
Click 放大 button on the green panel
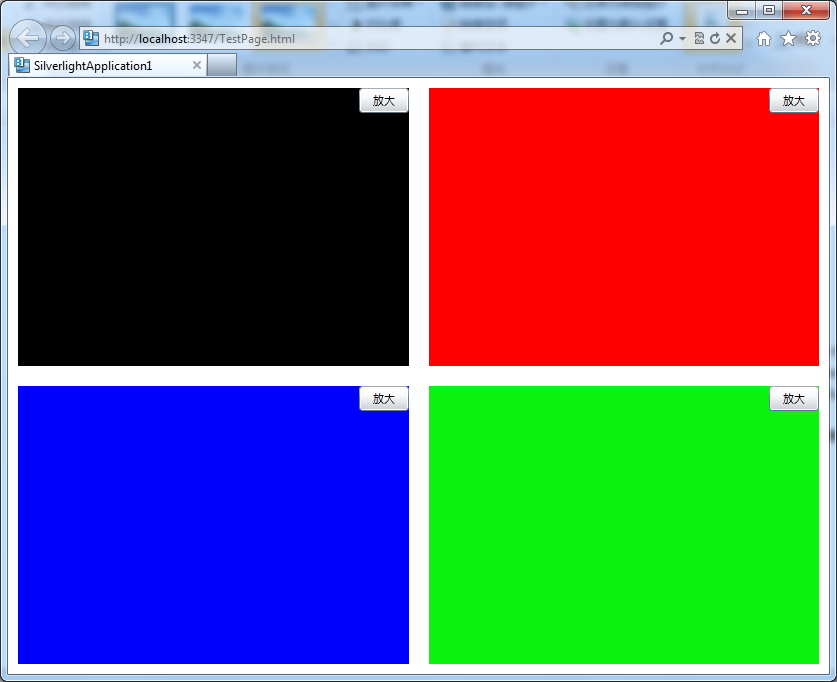pyautogui.click(x=794, y=399)
